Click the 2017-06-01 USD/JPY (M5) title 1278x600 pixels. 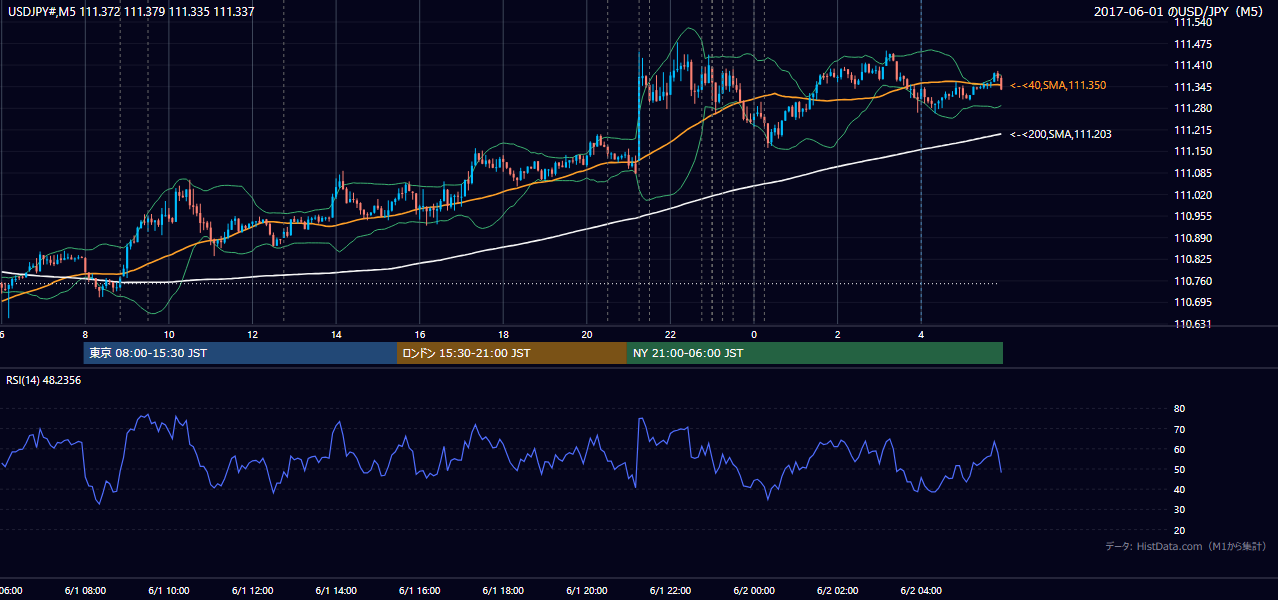(x=1180, y=11)
